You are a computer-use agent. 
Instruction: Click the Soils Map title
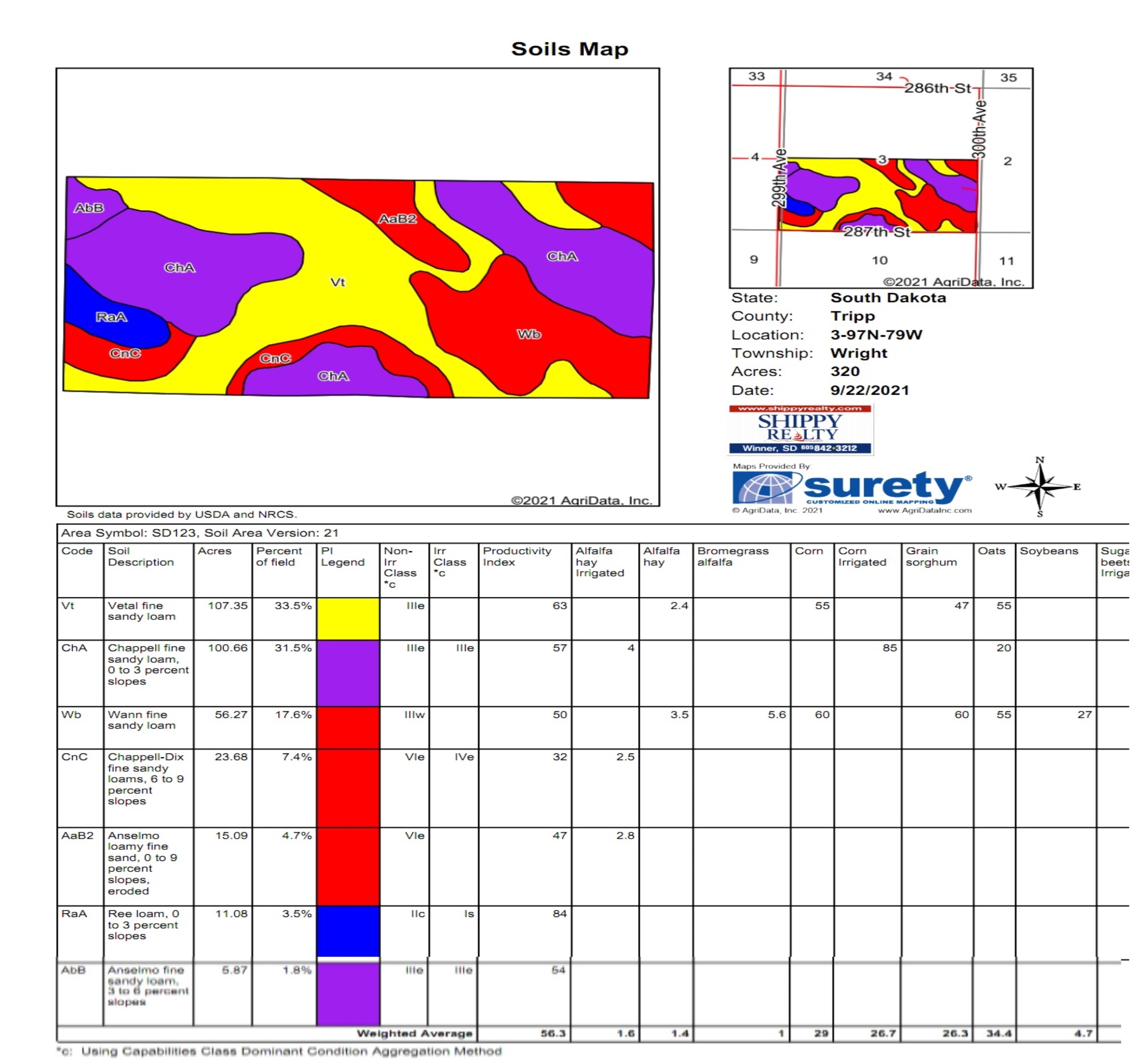pyautogui.click(x=569, y=49)
